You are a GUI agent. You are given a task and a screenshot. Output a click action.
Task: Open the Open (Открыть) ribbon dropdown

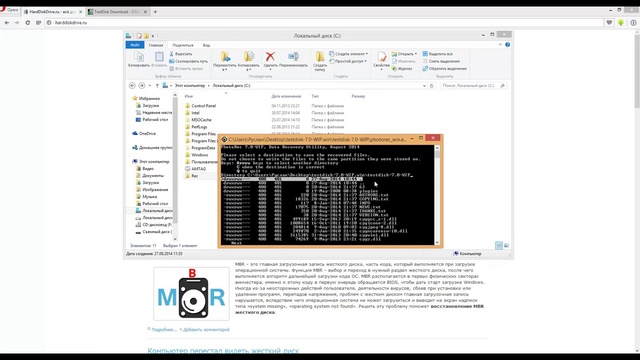(404, 54)
